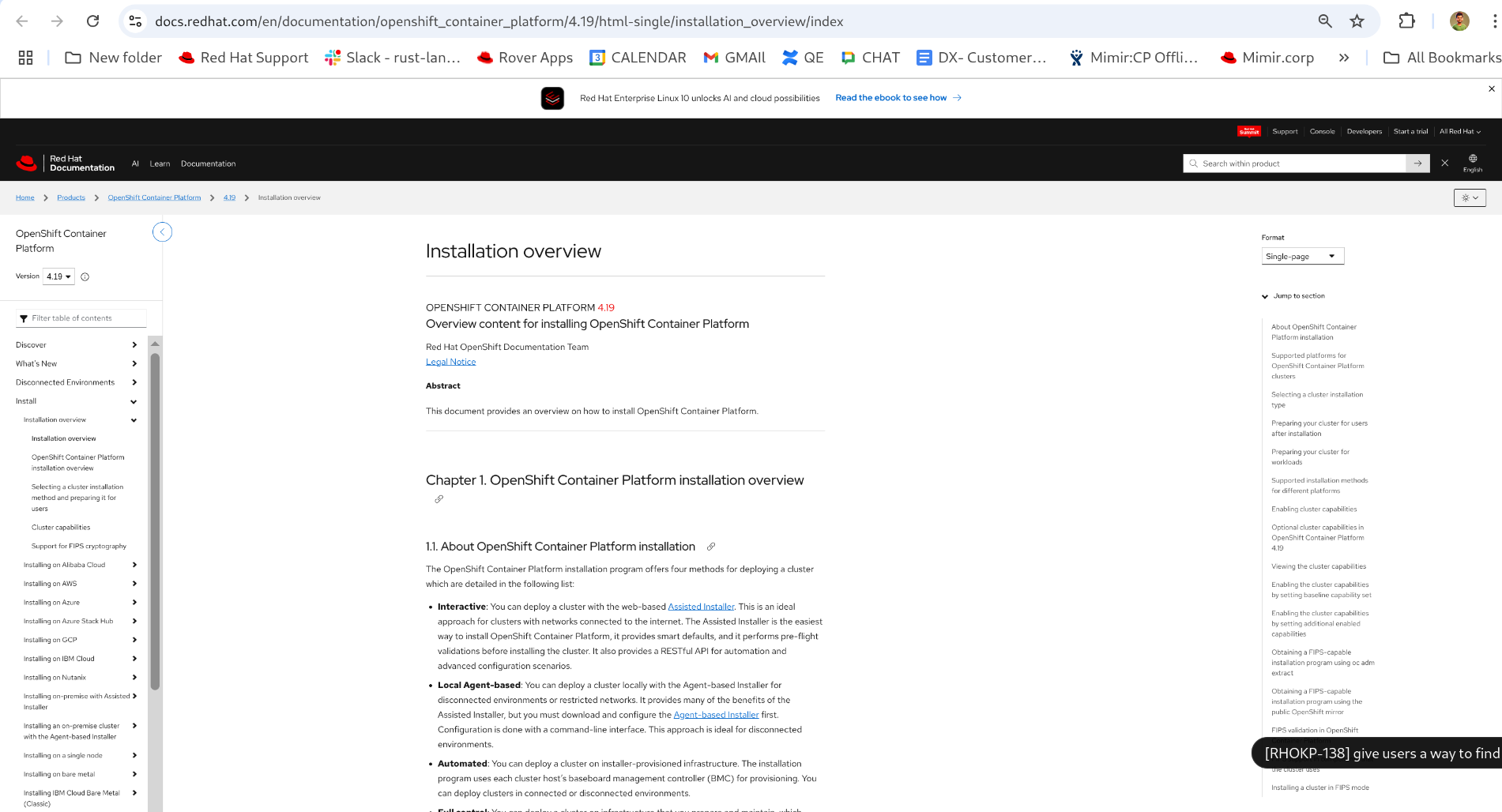1502x812 pixels.
Task: Copy link to Chapter 1 heading
Action: tap(439, 499)
